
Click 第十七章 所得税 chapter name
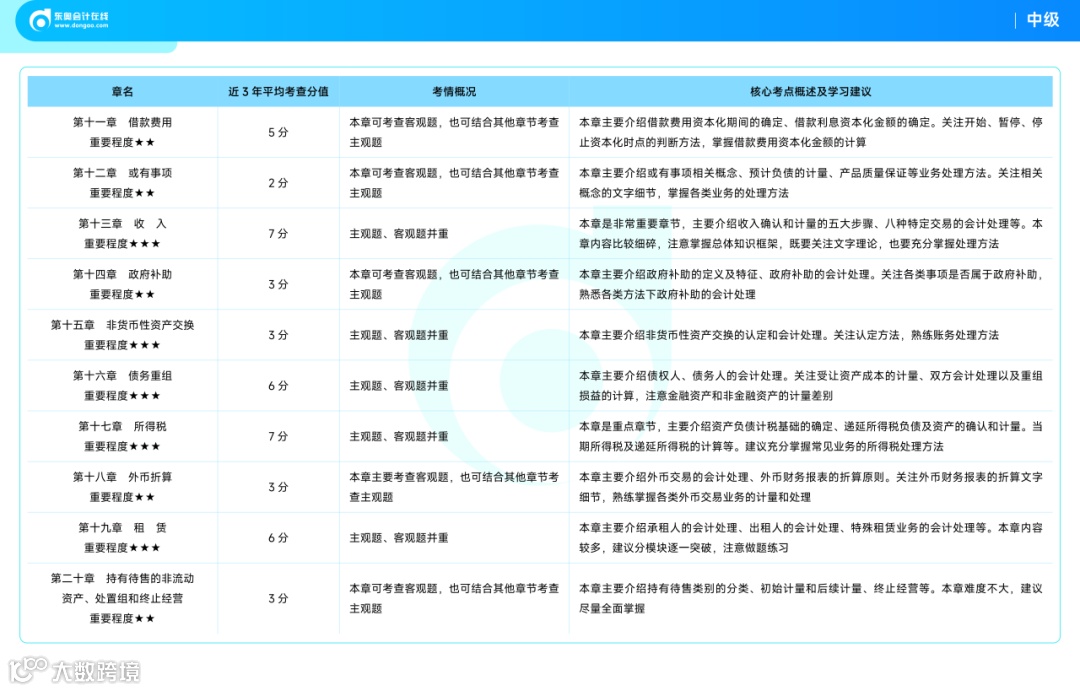pyautogui.click(x=123, y=426)
